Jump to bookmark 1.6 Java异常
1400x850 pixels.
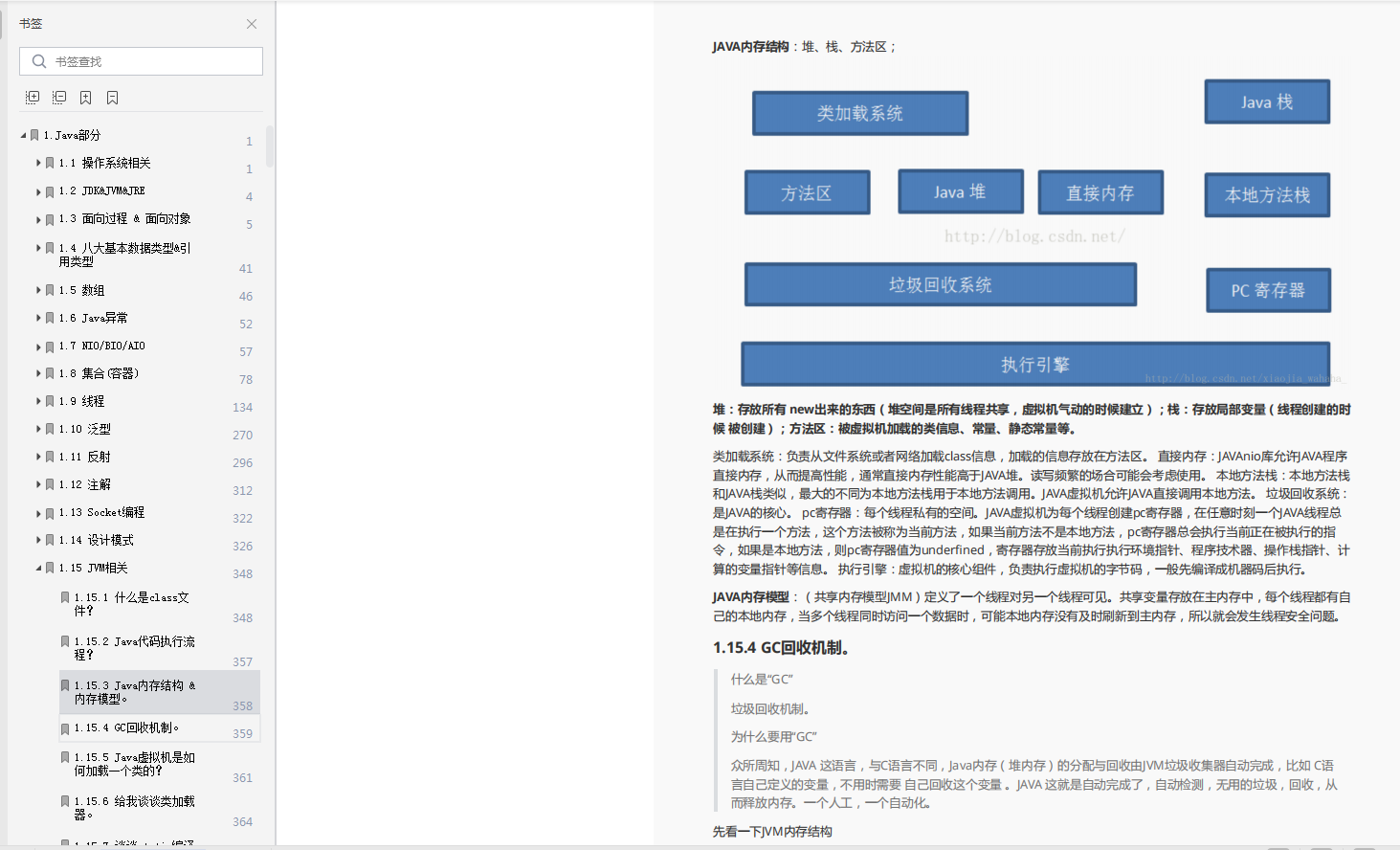[93, 318]
